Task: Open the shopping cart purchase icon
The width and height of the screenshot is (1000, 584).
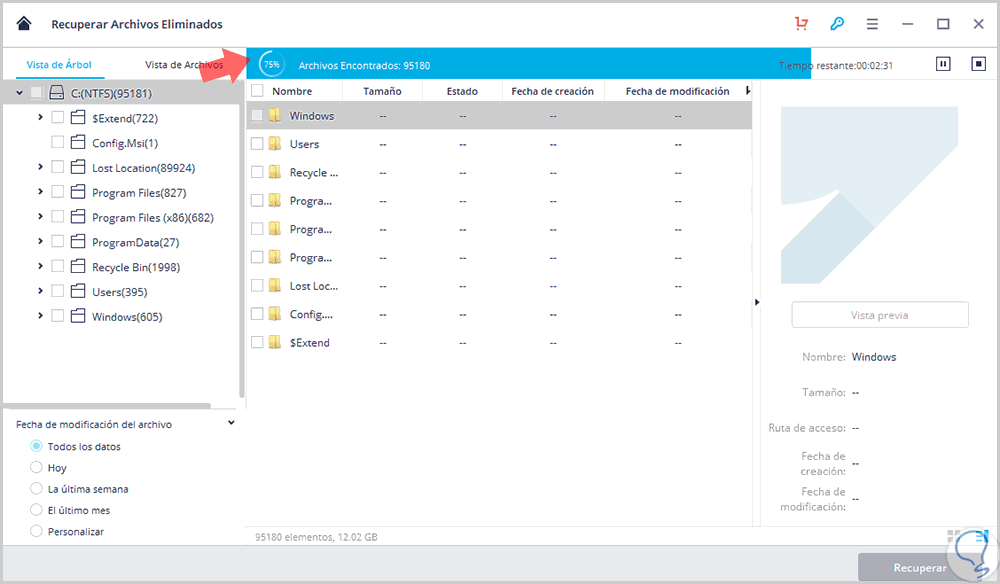Action: (800, 23)
